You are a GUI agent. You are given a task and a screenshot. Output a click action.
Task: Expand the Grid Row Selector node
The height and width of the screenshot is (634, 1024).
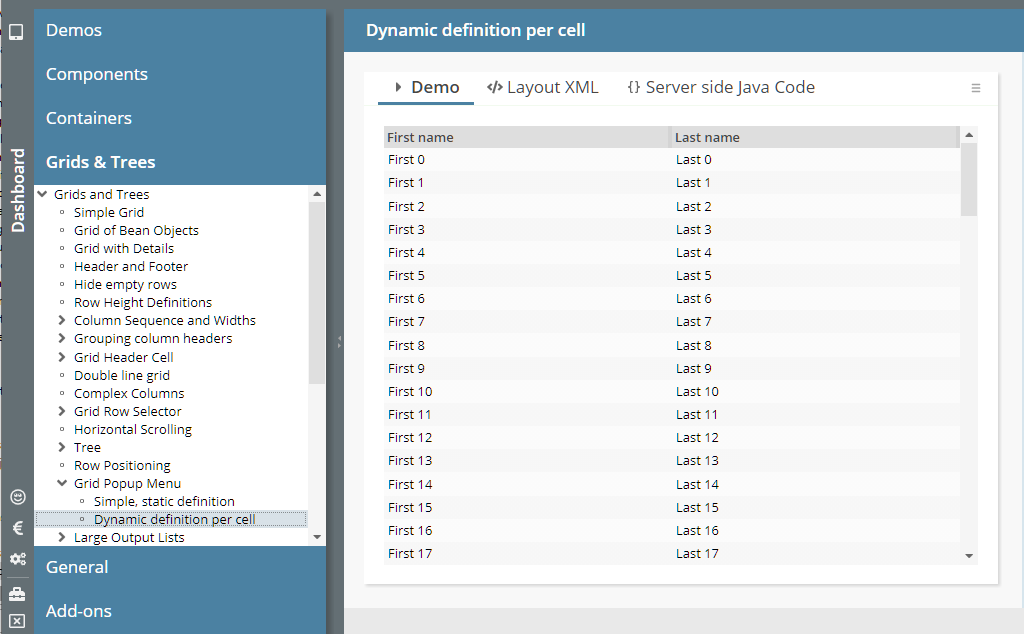pyautogui.click(x=62, y=411)
